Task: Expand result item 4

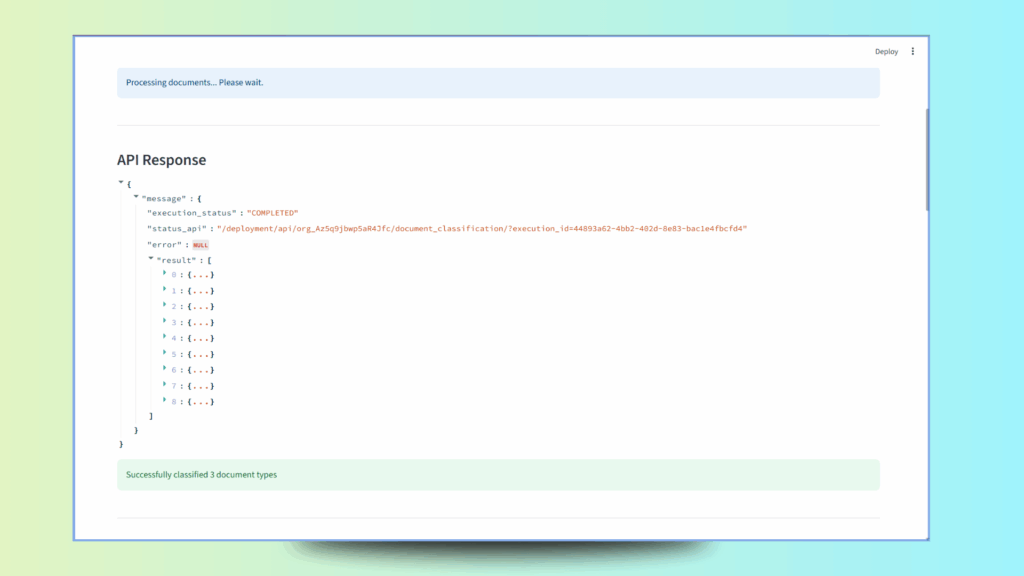Action: pyautogui.click(x=165, y=338)
